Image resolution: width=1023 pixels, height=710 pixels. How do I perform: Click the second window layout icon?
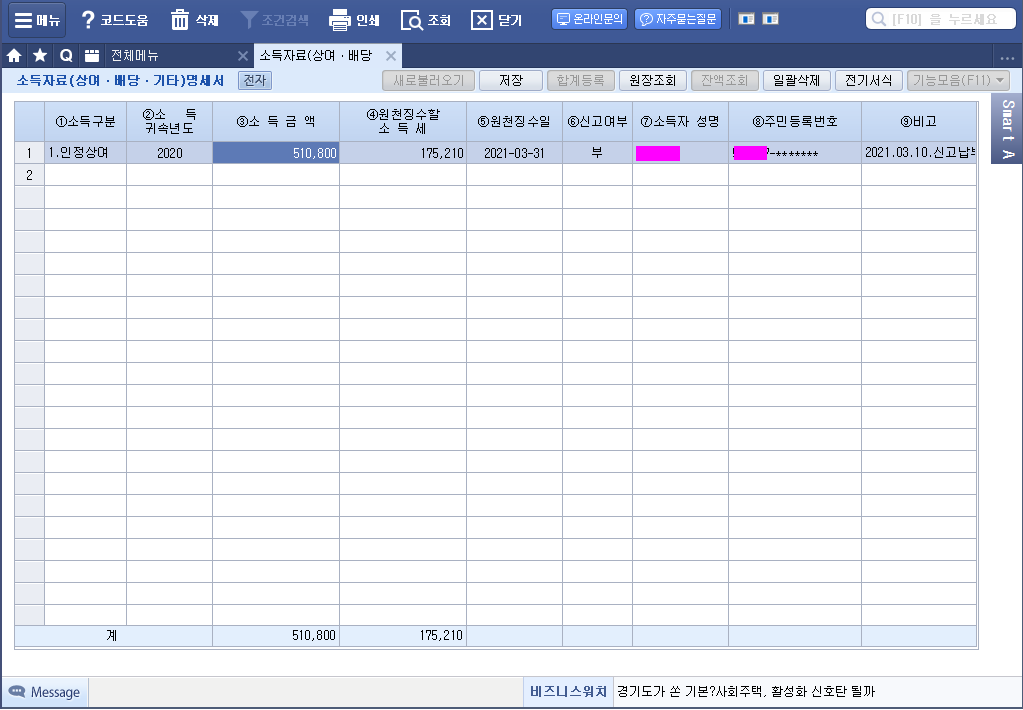click(771, 20)
